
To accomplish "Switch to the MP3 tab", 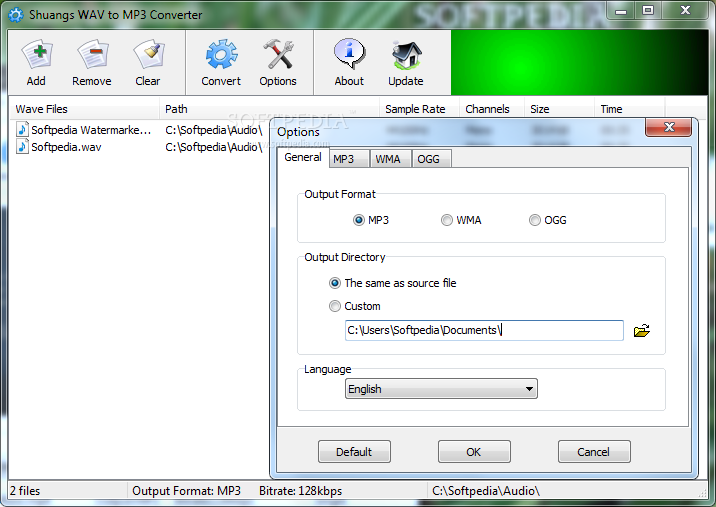I will tap(349, 159).
